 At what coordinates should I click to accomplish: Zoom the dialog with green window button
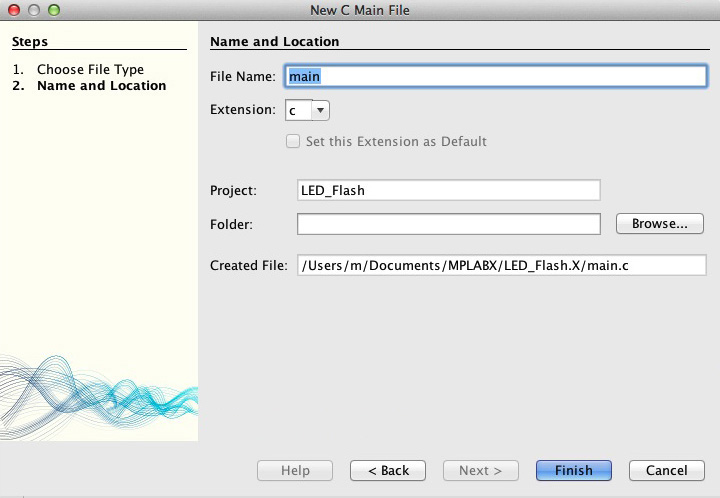tap(53, 10)
